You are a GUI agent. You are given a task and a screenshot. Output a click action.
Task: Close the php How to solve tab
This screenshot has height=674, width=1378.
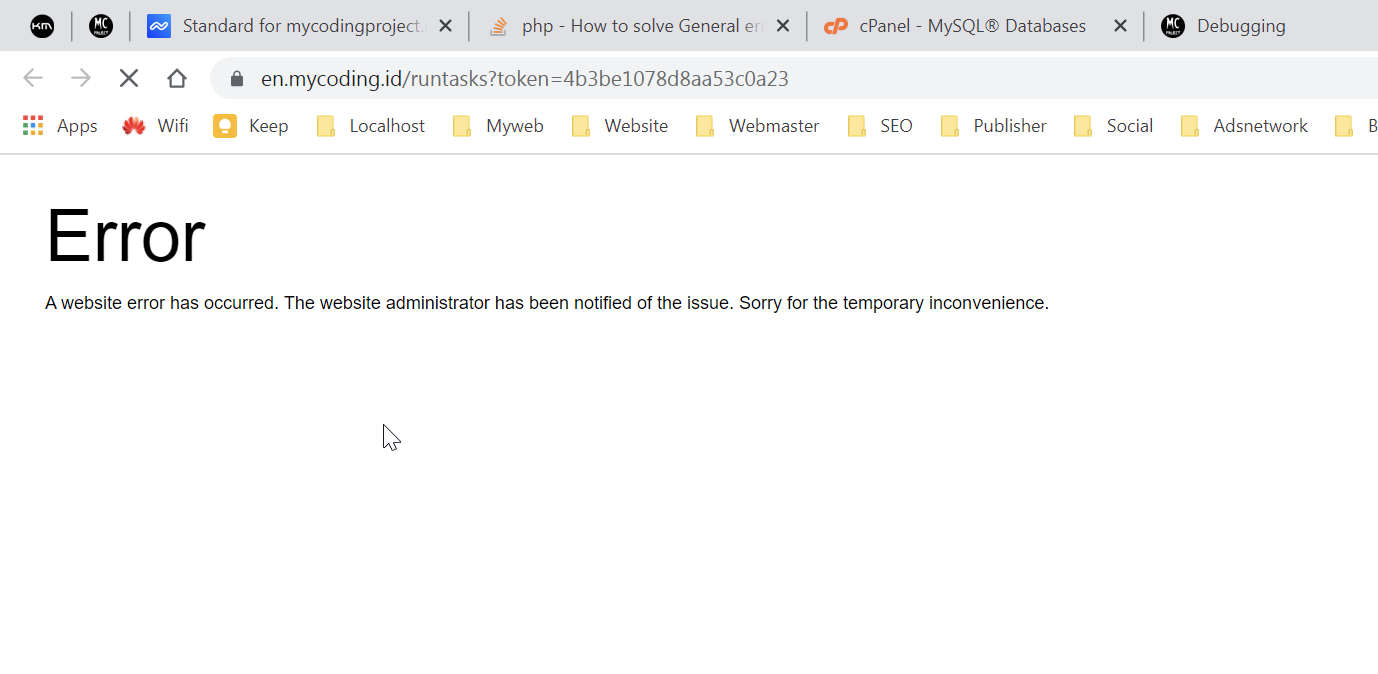coord(783,26)
